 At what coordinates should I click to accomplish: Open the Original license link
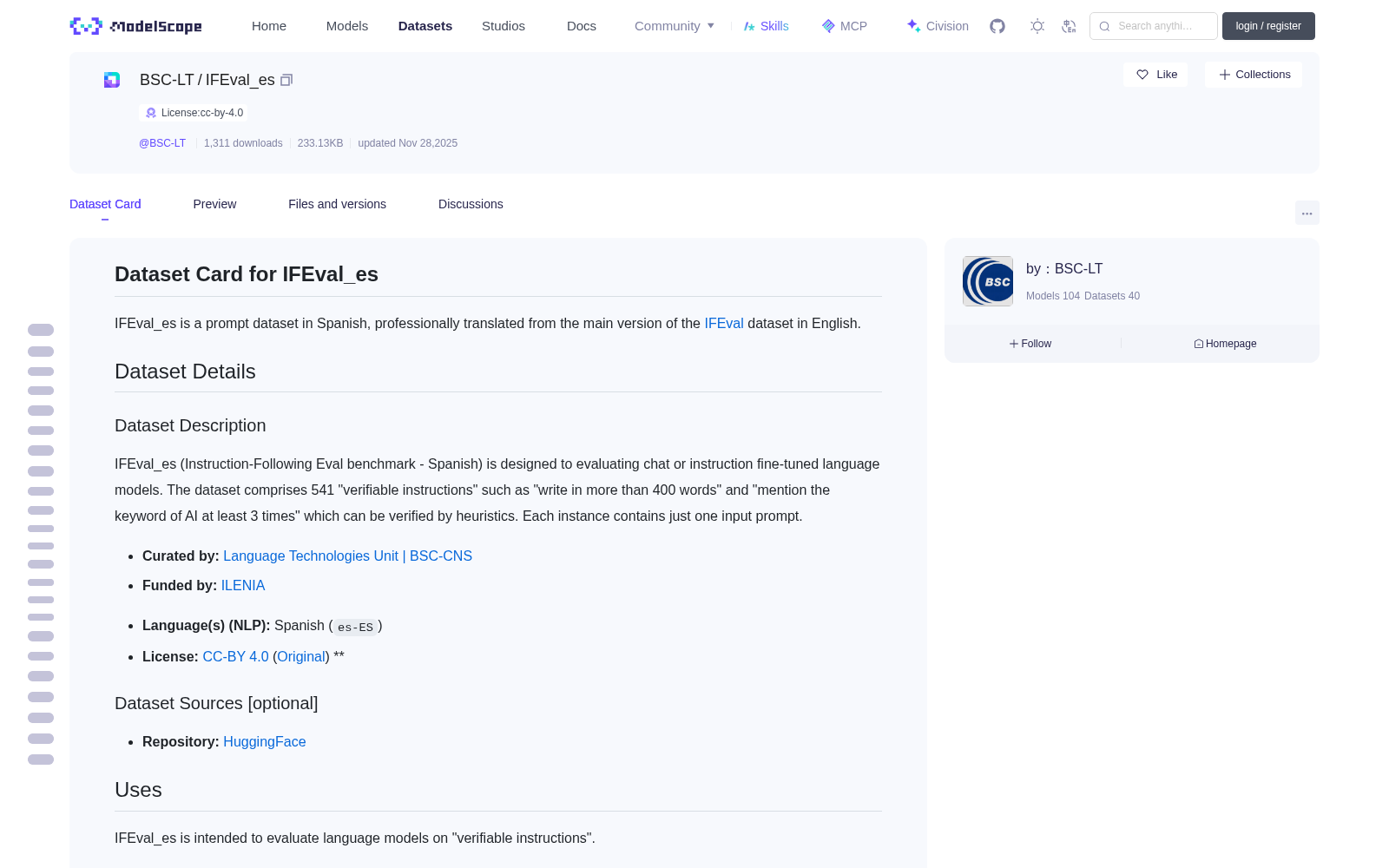[301, 656]
